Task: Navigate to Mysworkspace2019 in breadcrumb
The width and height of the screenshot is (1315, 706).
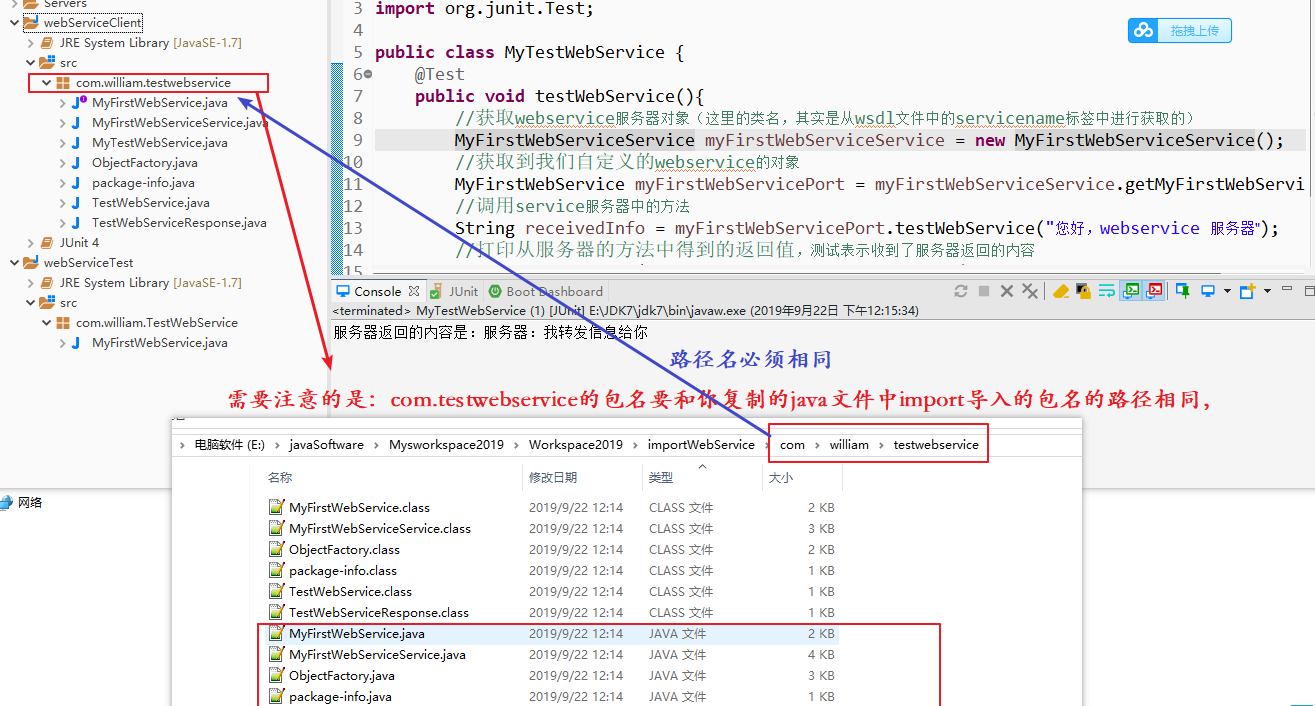Action: point(446,445)
